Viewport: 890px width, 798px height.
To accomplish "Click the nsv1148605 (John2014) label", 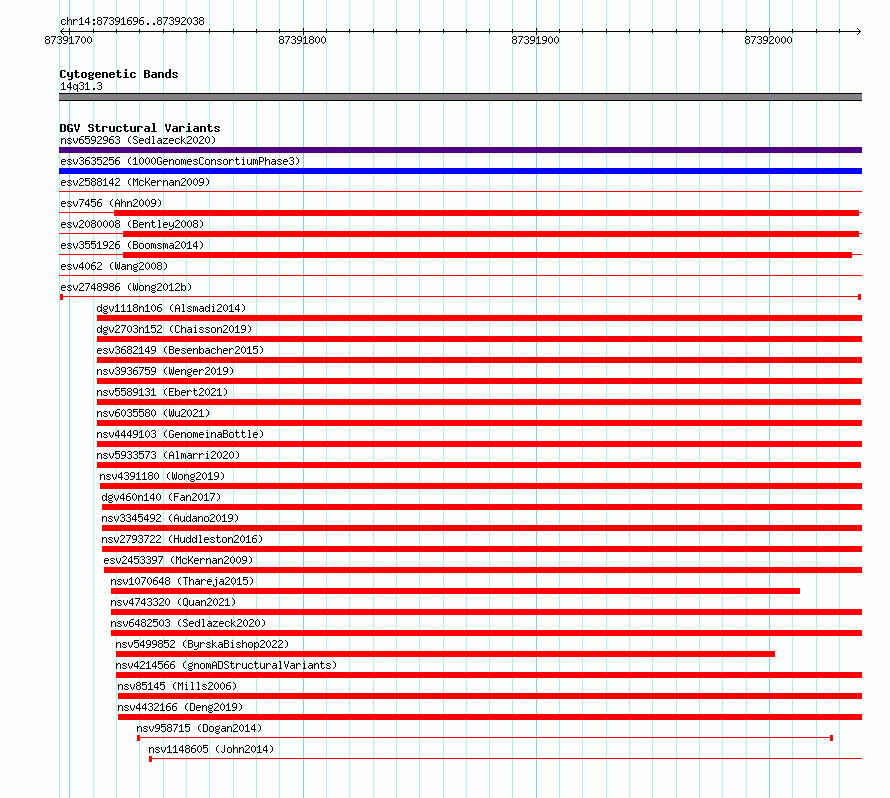I will tap(211, 749).
